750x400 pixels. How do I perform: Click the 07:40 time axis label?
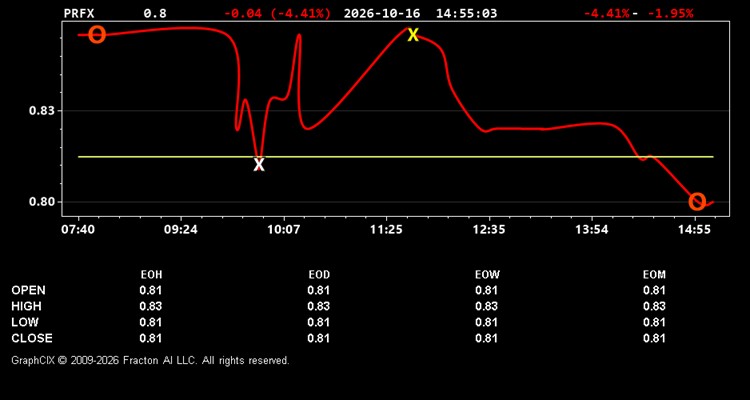[78, 229]
